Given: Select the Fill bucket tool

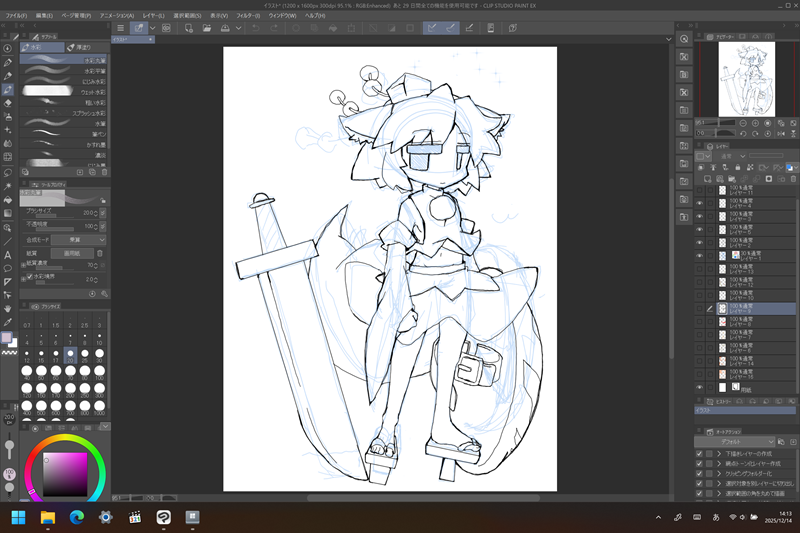Looking at the screenshot, I should (x=8, y=200).
